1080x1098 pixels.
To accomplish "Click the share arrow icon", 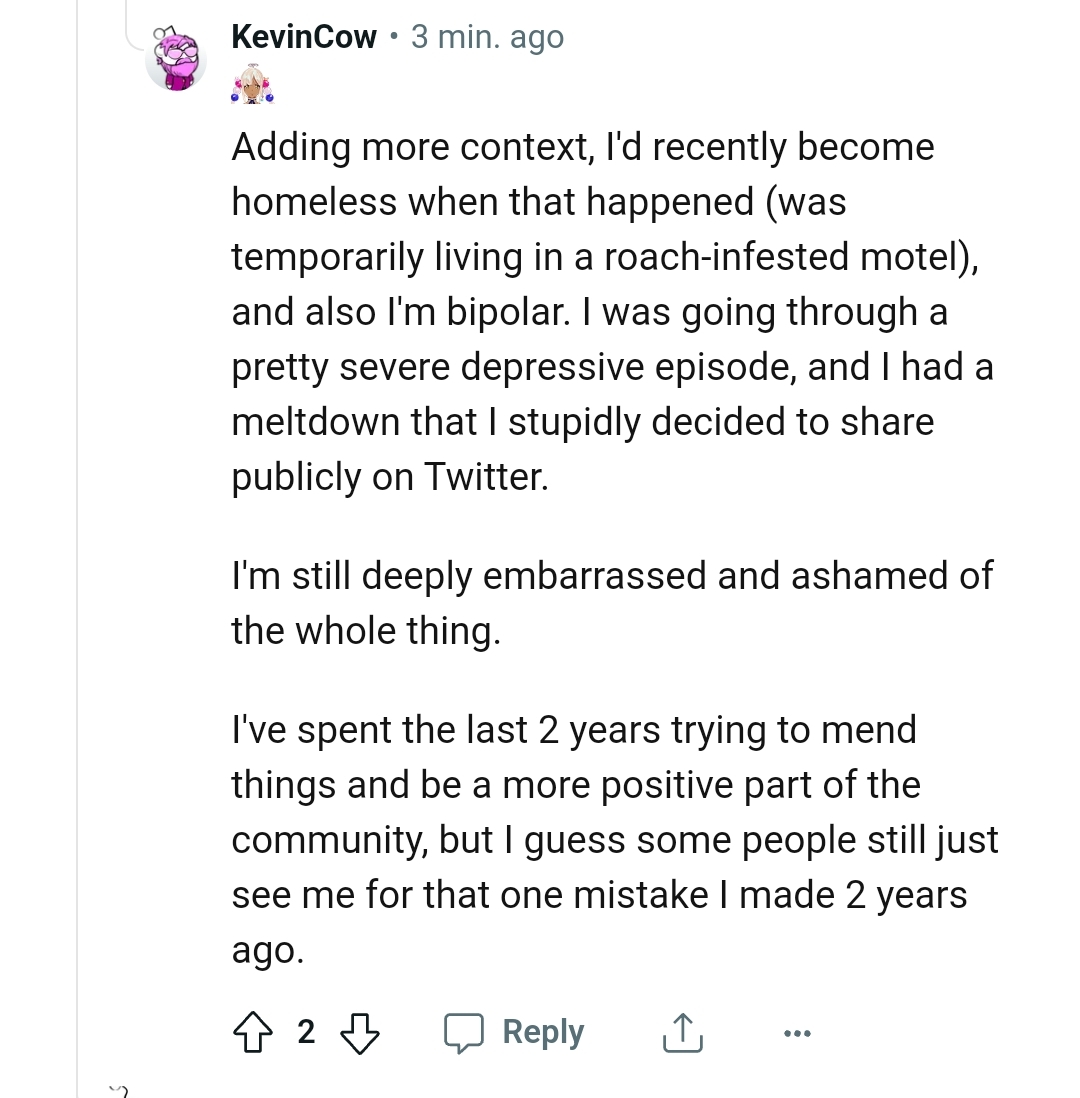I will coord(682,1032).
